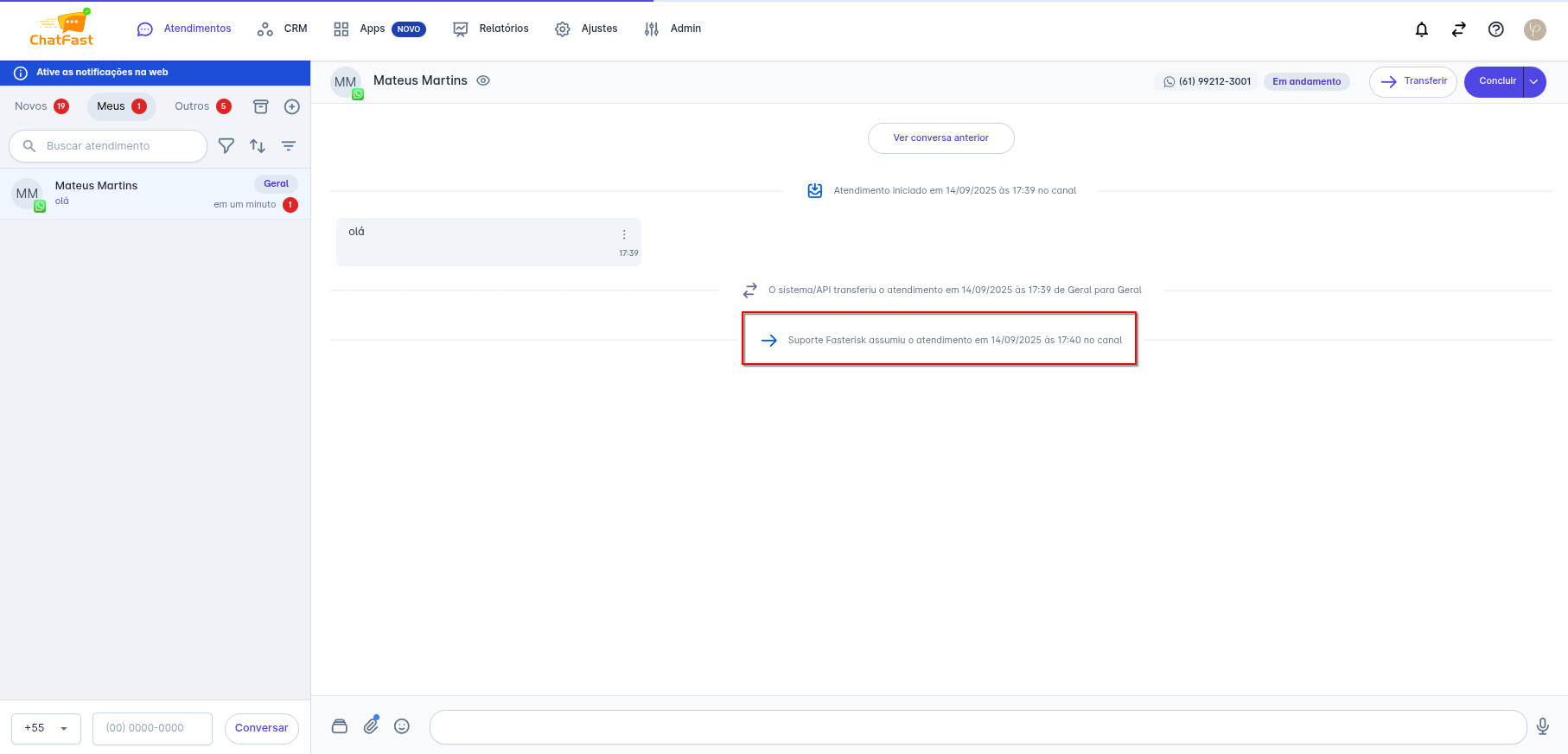The height and width of the screenshot is (754, 1568).
Task: Open the +55 country code dropdown
Action: point(46,728)
